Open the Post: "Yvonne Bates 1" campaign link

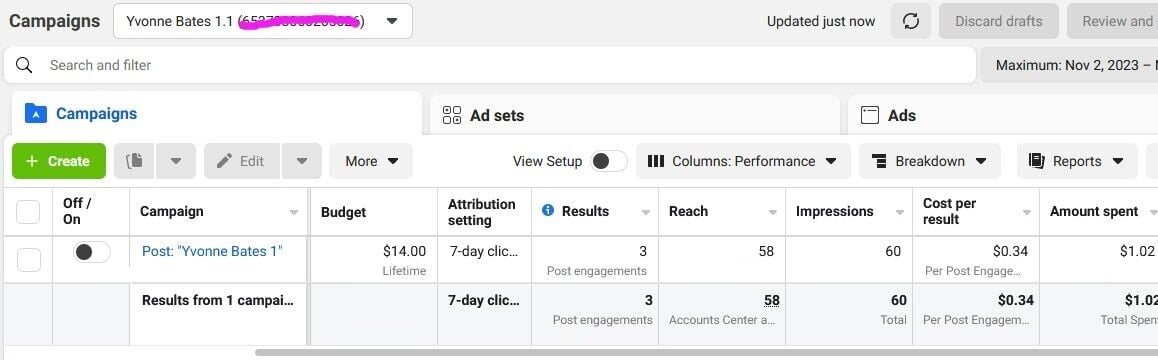[212, 251]
